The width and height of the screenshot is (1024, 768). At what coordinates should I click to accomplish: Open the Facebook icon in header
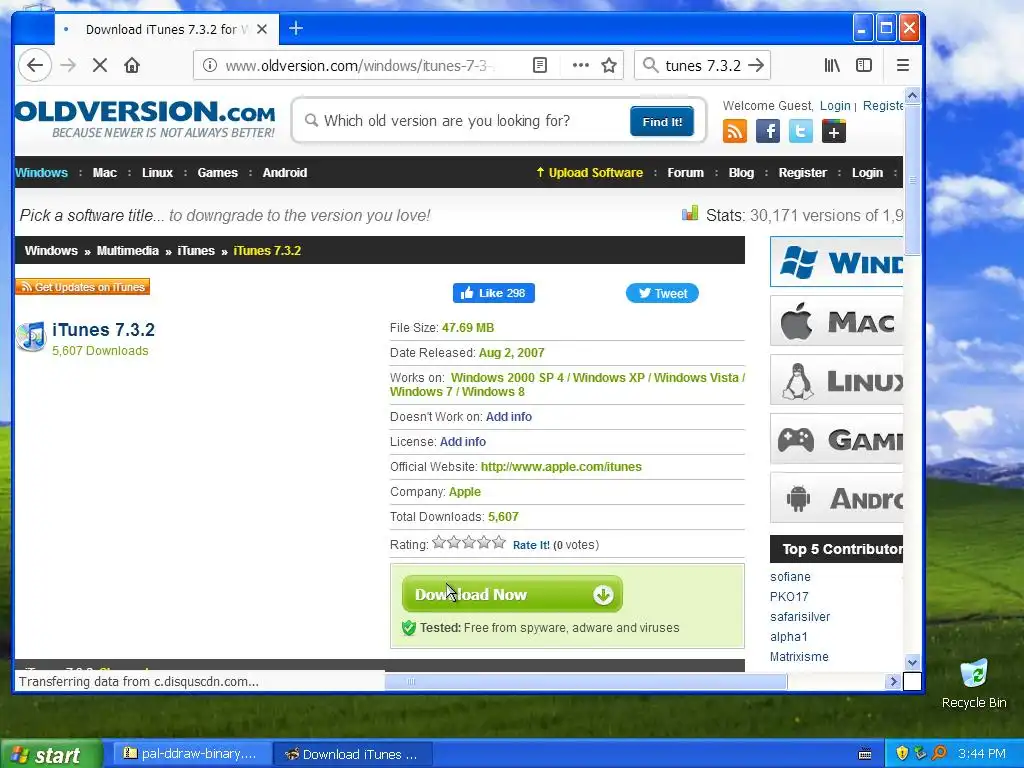pos(768,131)
